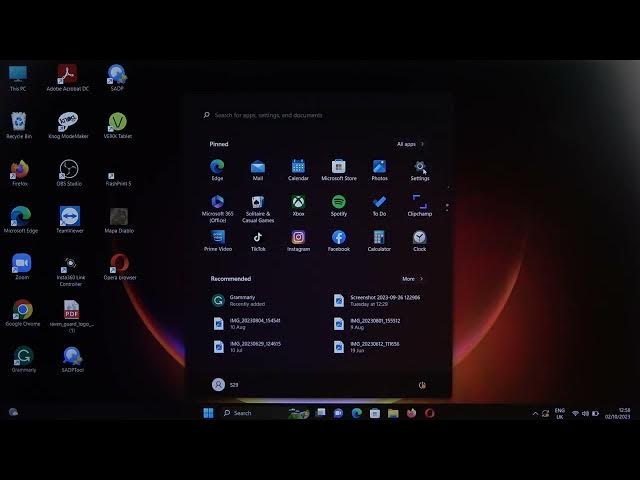Screen dimensions: 640x480
Task: Select VEIKK Tablet desktop shortcut
Action: [x=118, y=125]
